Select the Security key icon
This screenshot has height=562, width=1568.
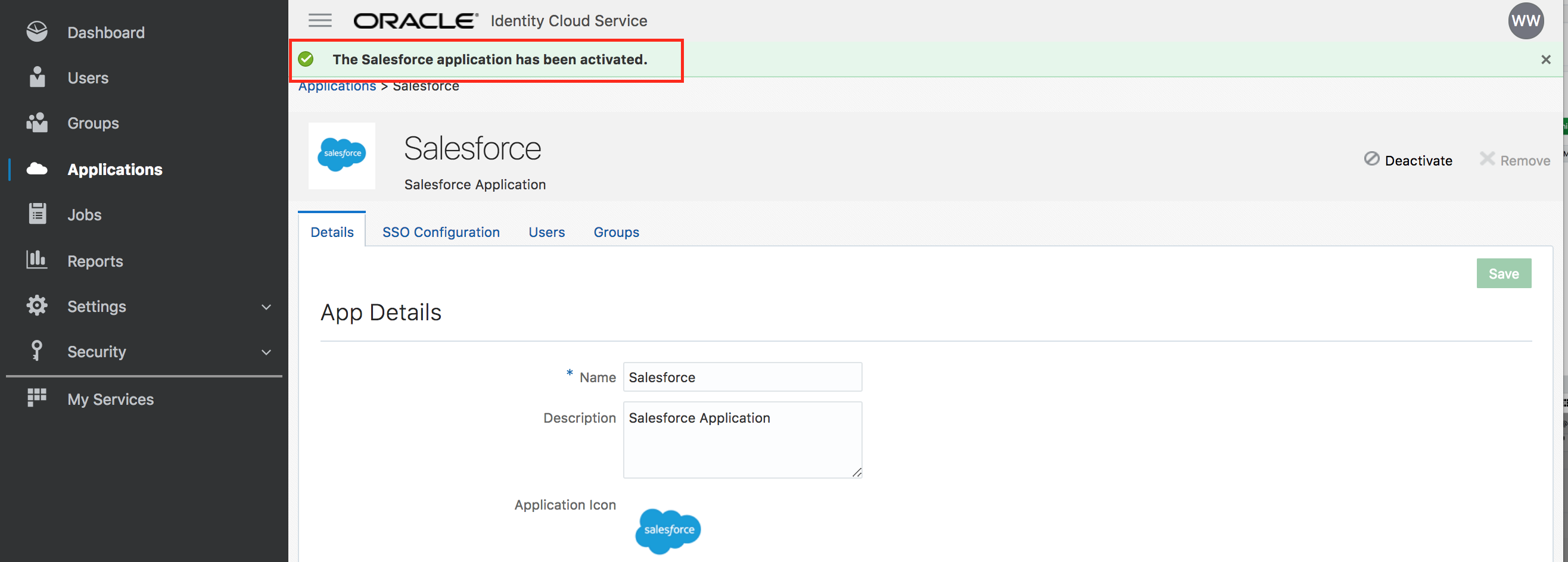(x=37, y=351)
